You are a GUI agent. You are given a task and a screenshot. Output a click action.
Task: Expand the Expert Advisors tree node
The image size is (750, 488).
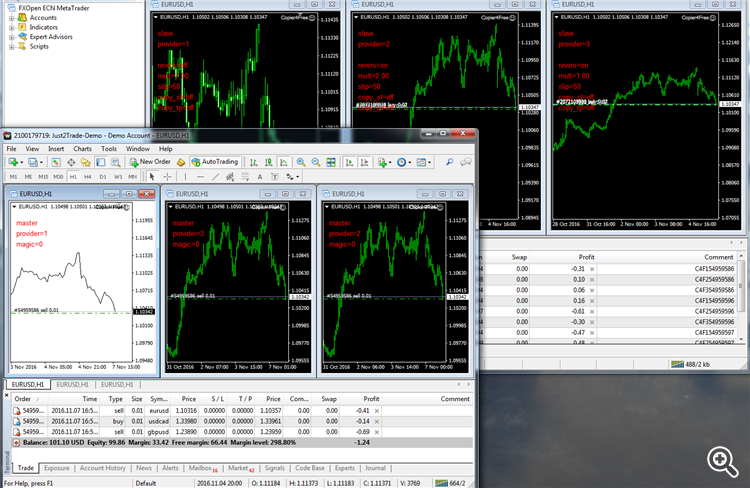point(11,37)
